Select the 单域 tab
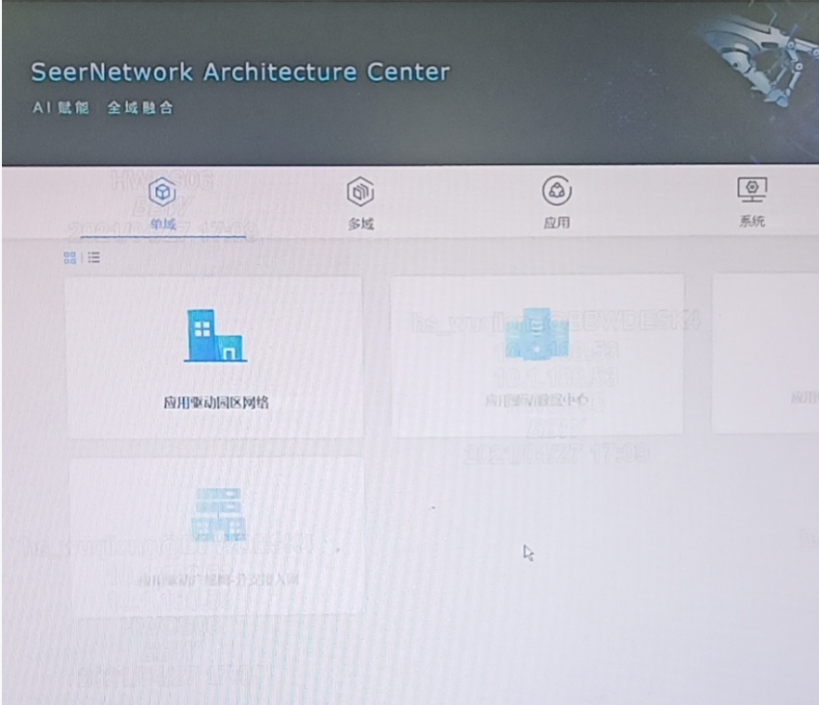The width and height of the screenshot is (819, 705). coord(163,224)
